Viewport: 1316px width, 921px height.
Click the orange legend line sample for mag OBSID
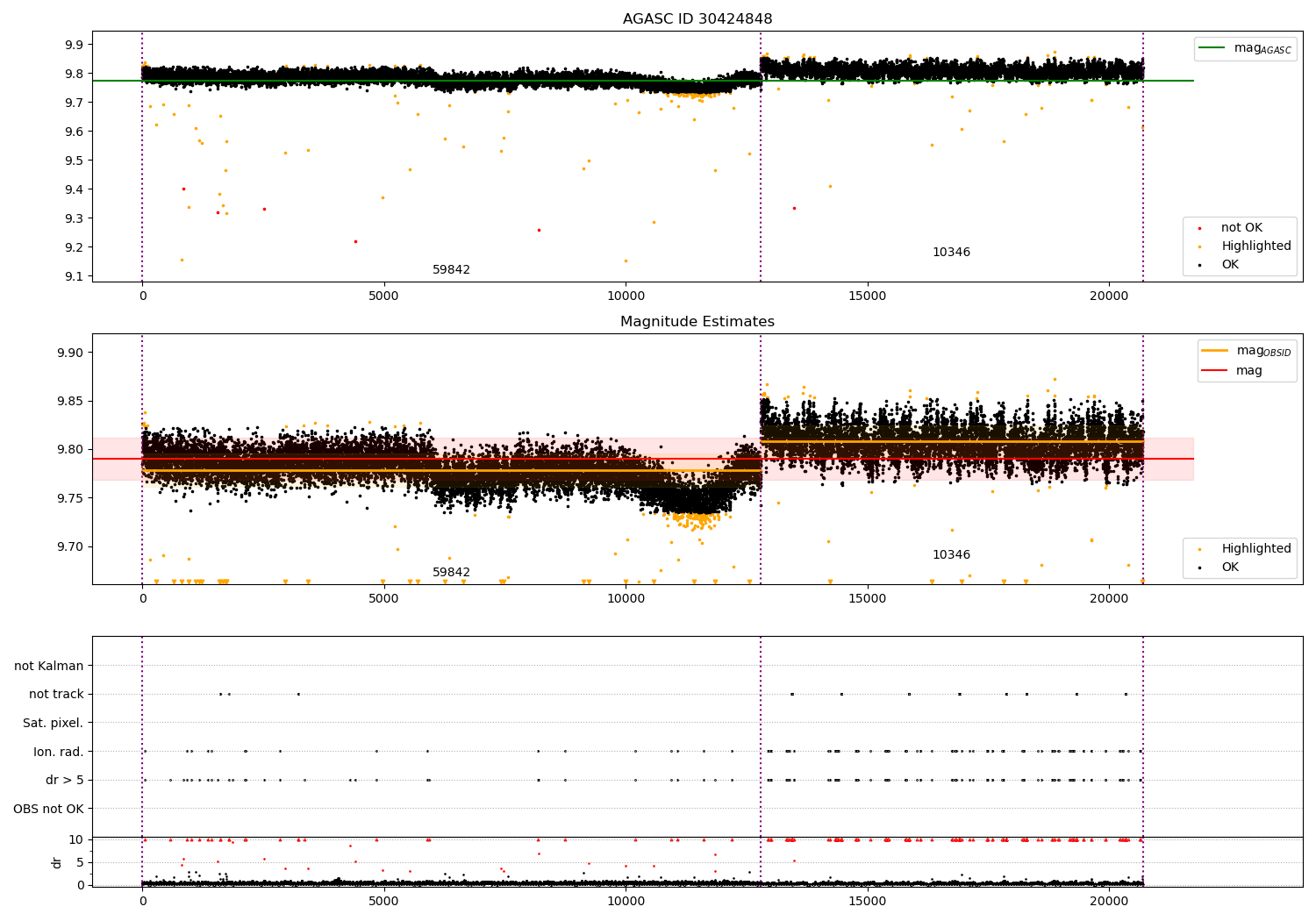click(1215, 351)
